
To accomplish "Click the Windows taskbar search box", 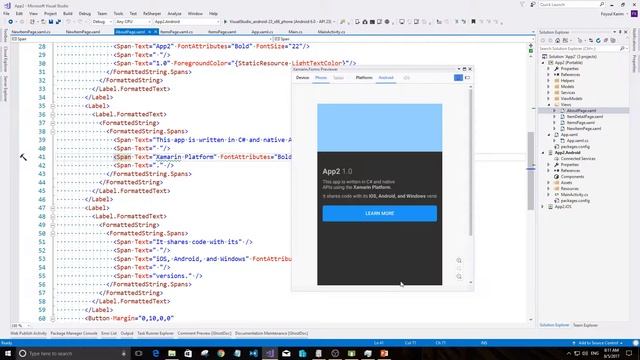I will tap(73, 353).
